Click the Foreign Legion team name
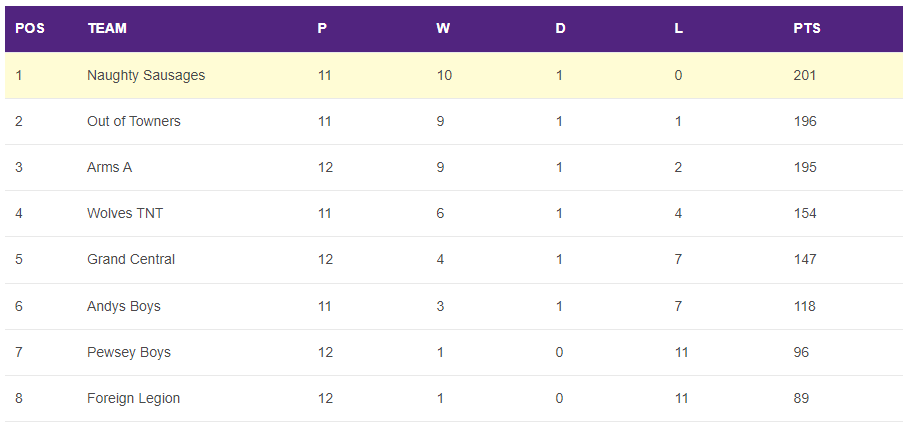 pyautogui.click(x=134, y=398)
